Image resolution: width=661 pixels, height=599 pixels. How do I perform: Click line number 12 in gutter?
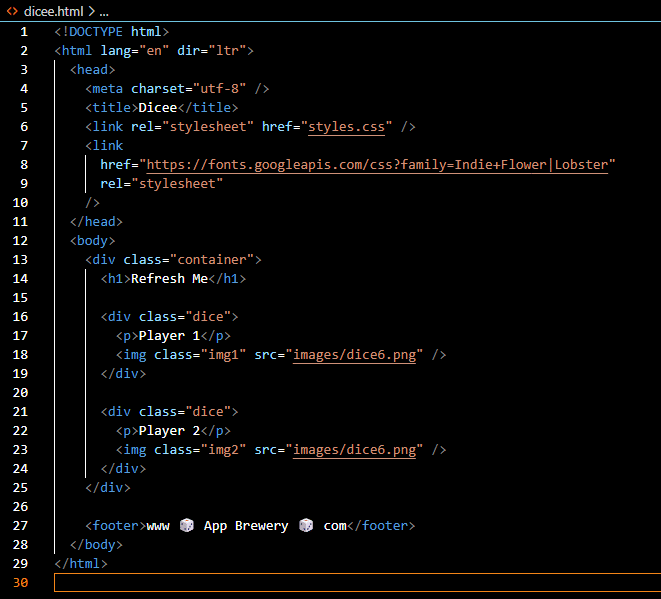click(20, 241)
